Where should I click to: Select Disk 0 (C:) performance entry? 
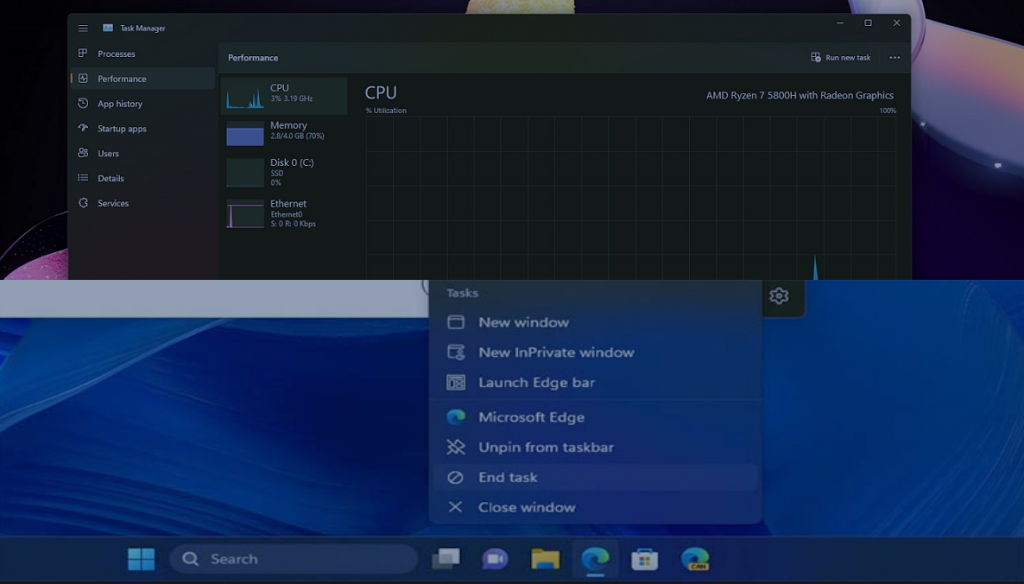pos(284,171)
